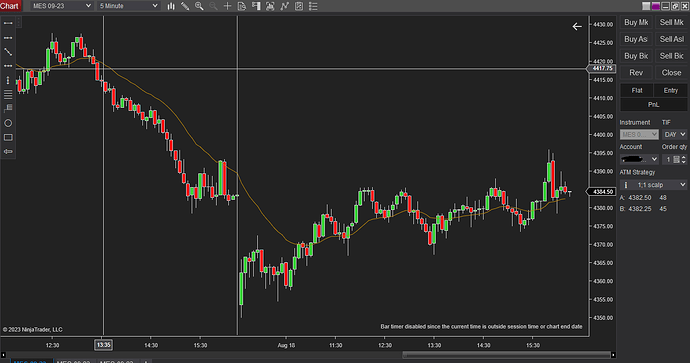Expand the MES 09-23 instrument dropdown
The width and height of the screenshot is (690, 363).
tap(62, 6)
